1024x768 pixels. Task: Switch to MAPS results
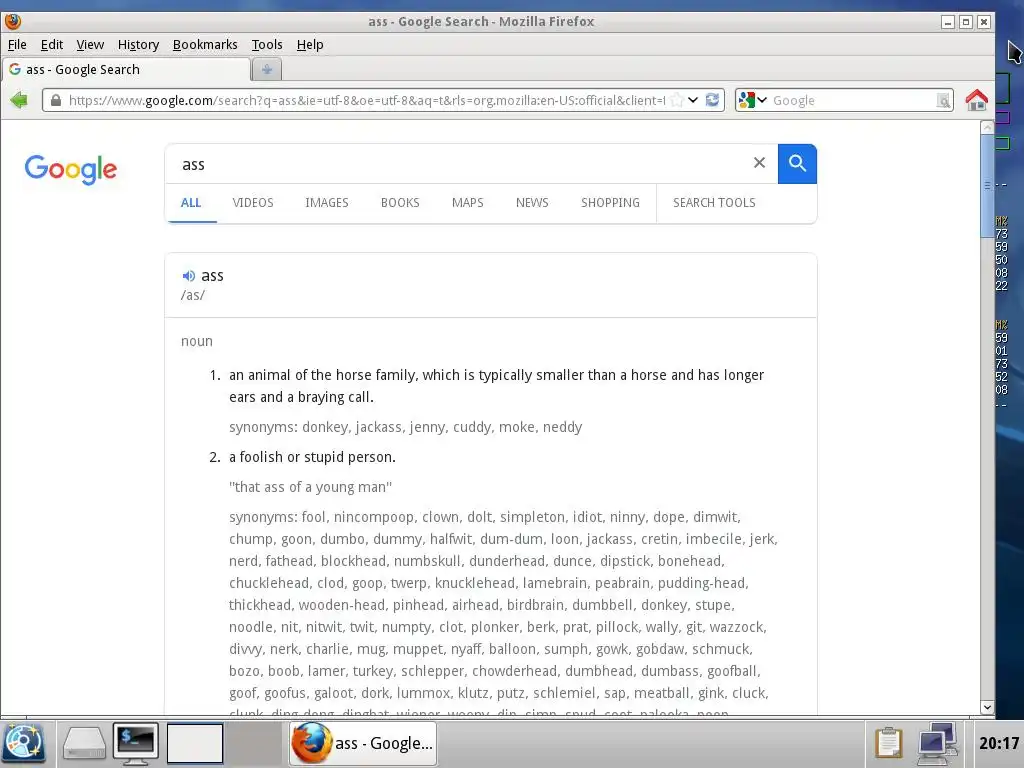tap(468, 202)
